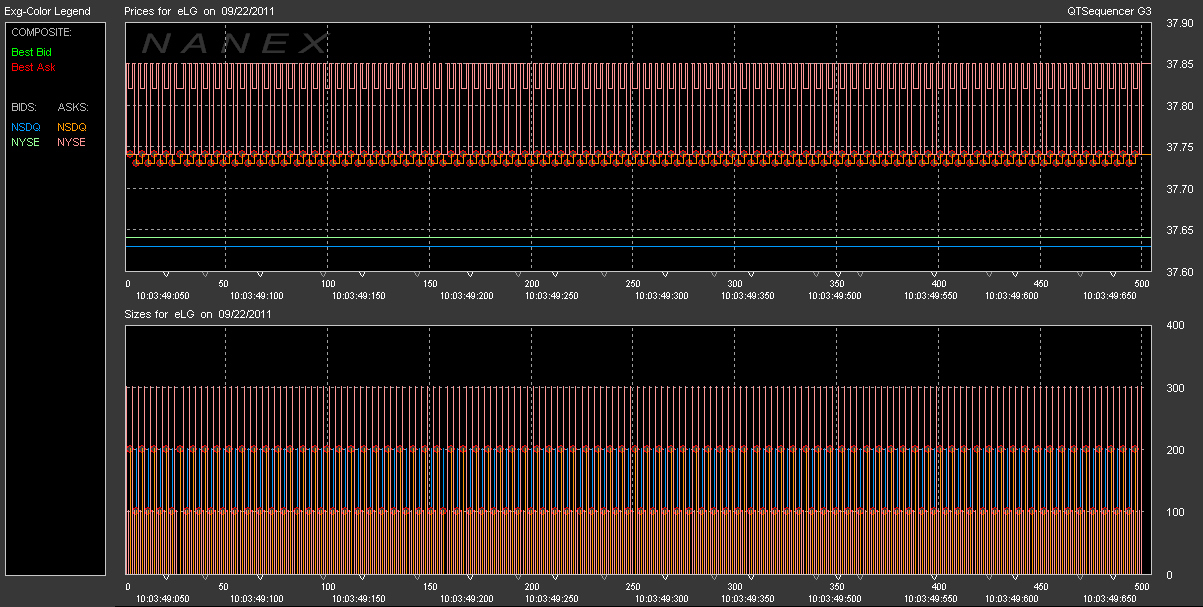Click timestamp 10:03:49:100 under Sizes chart
1203x607 pixels.
tap(256, 599)
